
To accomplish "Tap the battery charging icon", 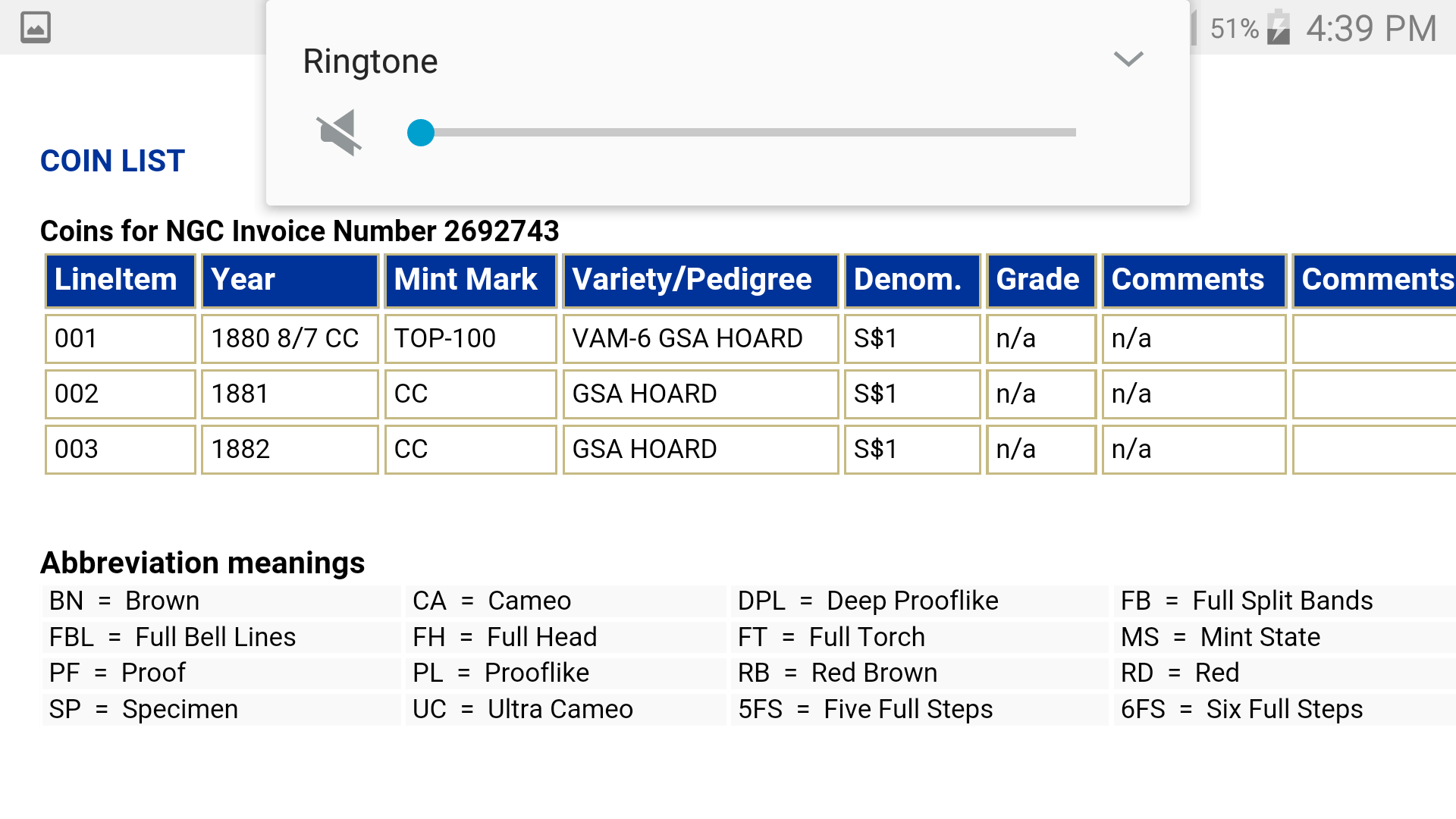I will [1279, 27].
